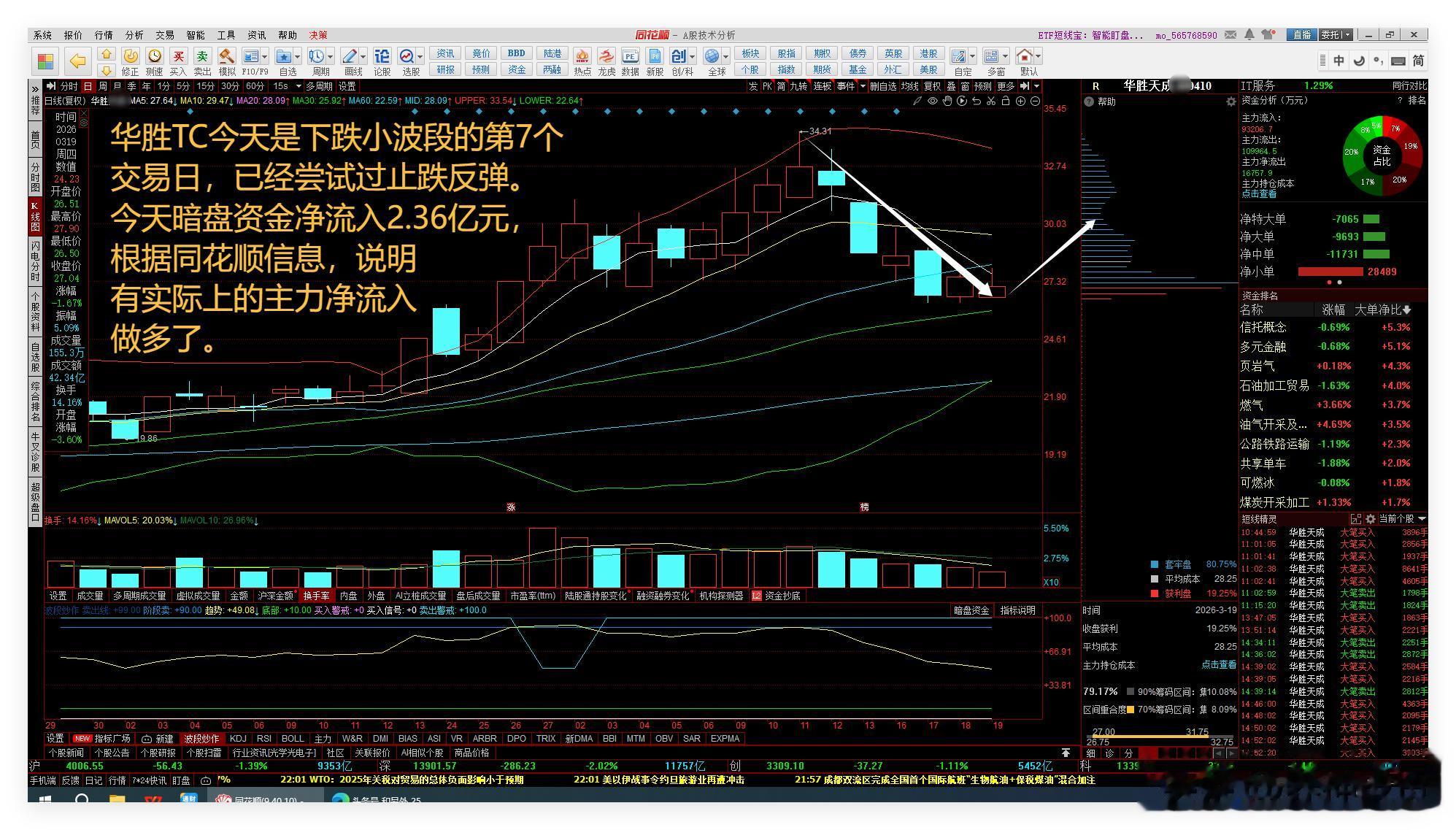Viewport: 1456px width, 830px height.
Task: Open the 热点 hot spots flame icon
Action: pyautogui.click(x=582, y=57)
